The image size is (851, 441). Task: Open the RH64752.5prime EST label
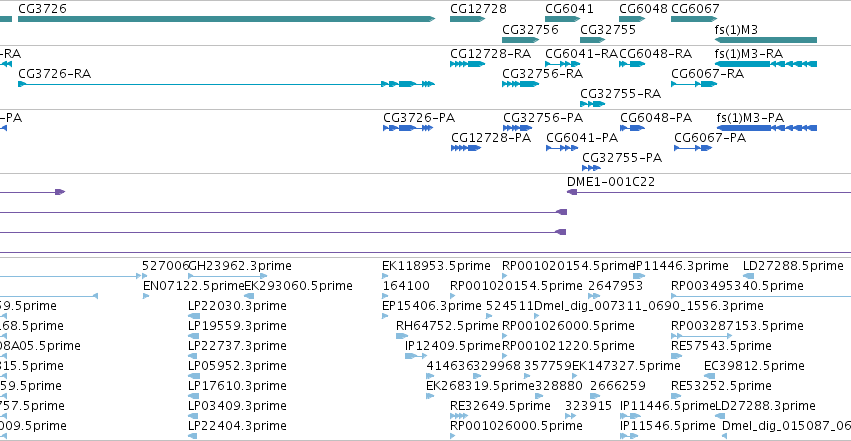447,326
